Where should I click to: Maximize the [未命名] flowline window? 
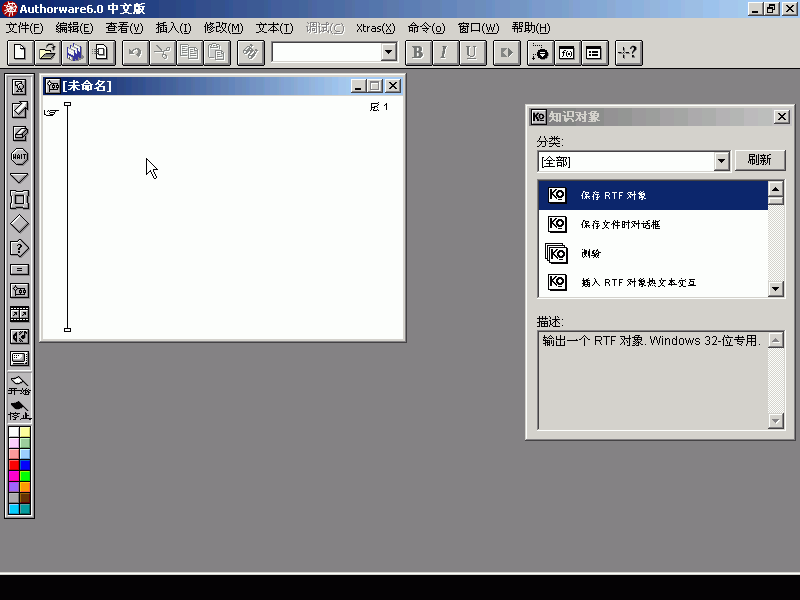375,86
